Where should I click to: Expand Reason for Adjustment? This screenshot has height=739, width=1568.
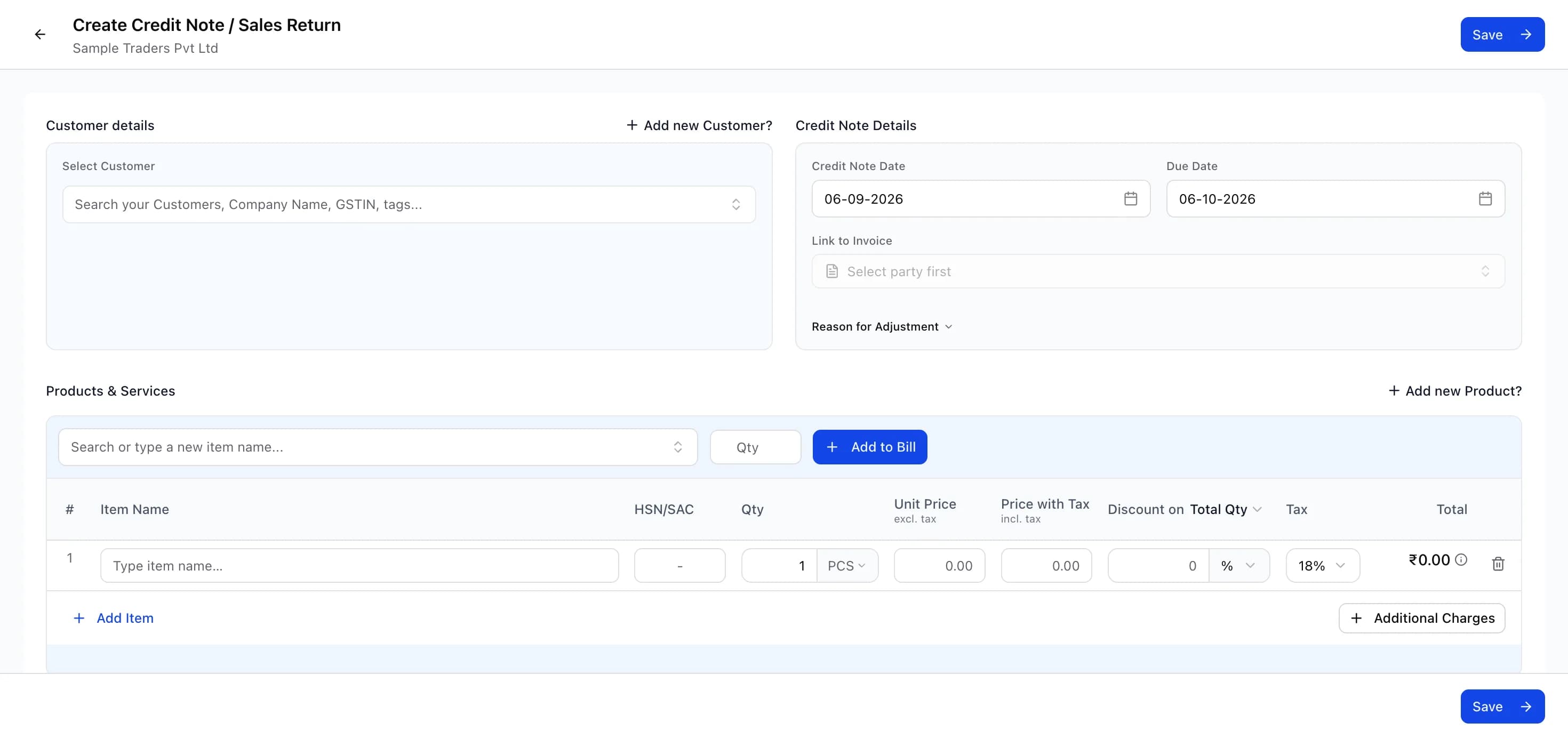[x=882, y=327]
